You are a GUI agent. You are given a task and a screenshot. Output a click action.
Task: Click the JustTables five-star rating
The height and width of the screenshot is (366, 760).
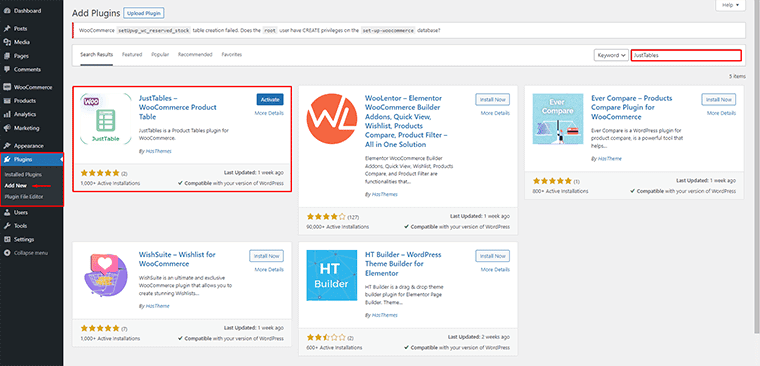pyautogui.click(x=100, y=173)
